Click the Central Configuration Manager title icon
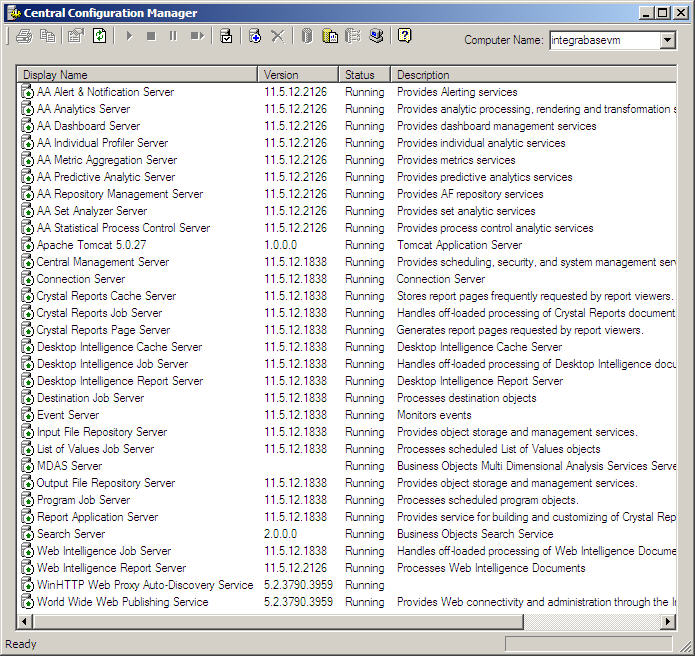The height and width of the screenshot is (656, 695). pos(14,13)
